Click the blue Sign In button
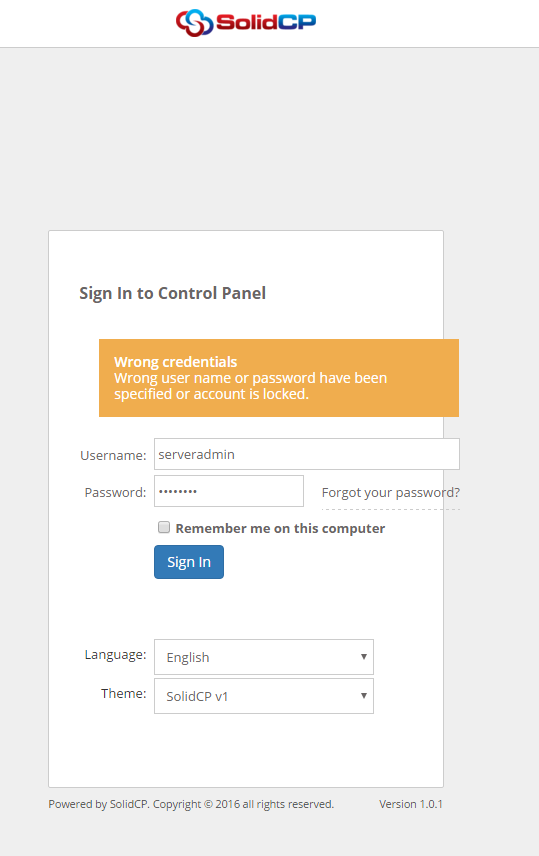 click(x=189, y=562)
